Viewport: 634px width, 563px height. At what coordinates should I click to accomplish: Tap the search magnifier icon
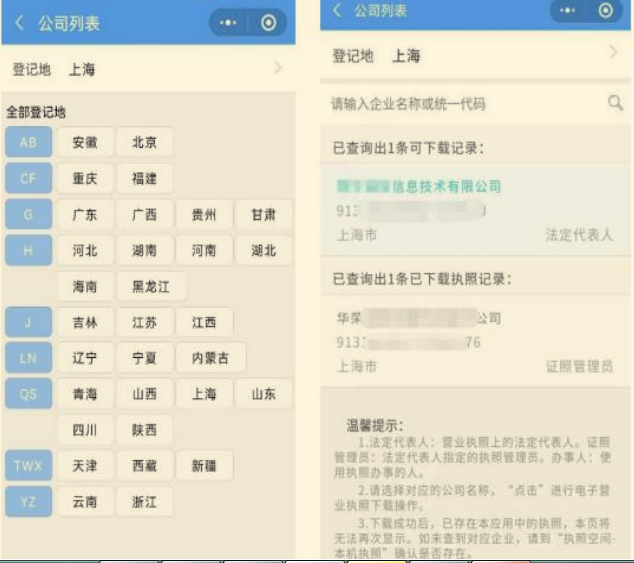tap(615, 103)
